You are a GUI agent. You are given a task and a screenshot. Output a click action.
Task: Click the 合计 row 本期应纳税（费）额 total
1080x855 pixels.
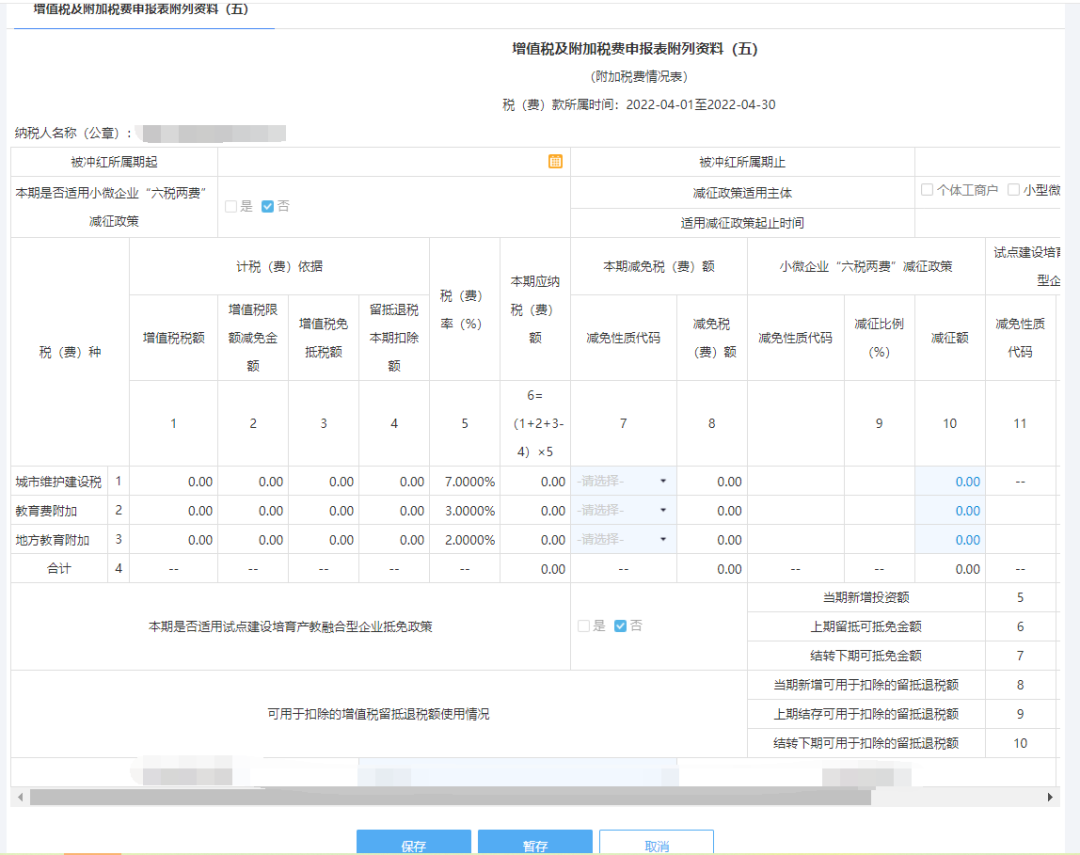click(553, 569)
